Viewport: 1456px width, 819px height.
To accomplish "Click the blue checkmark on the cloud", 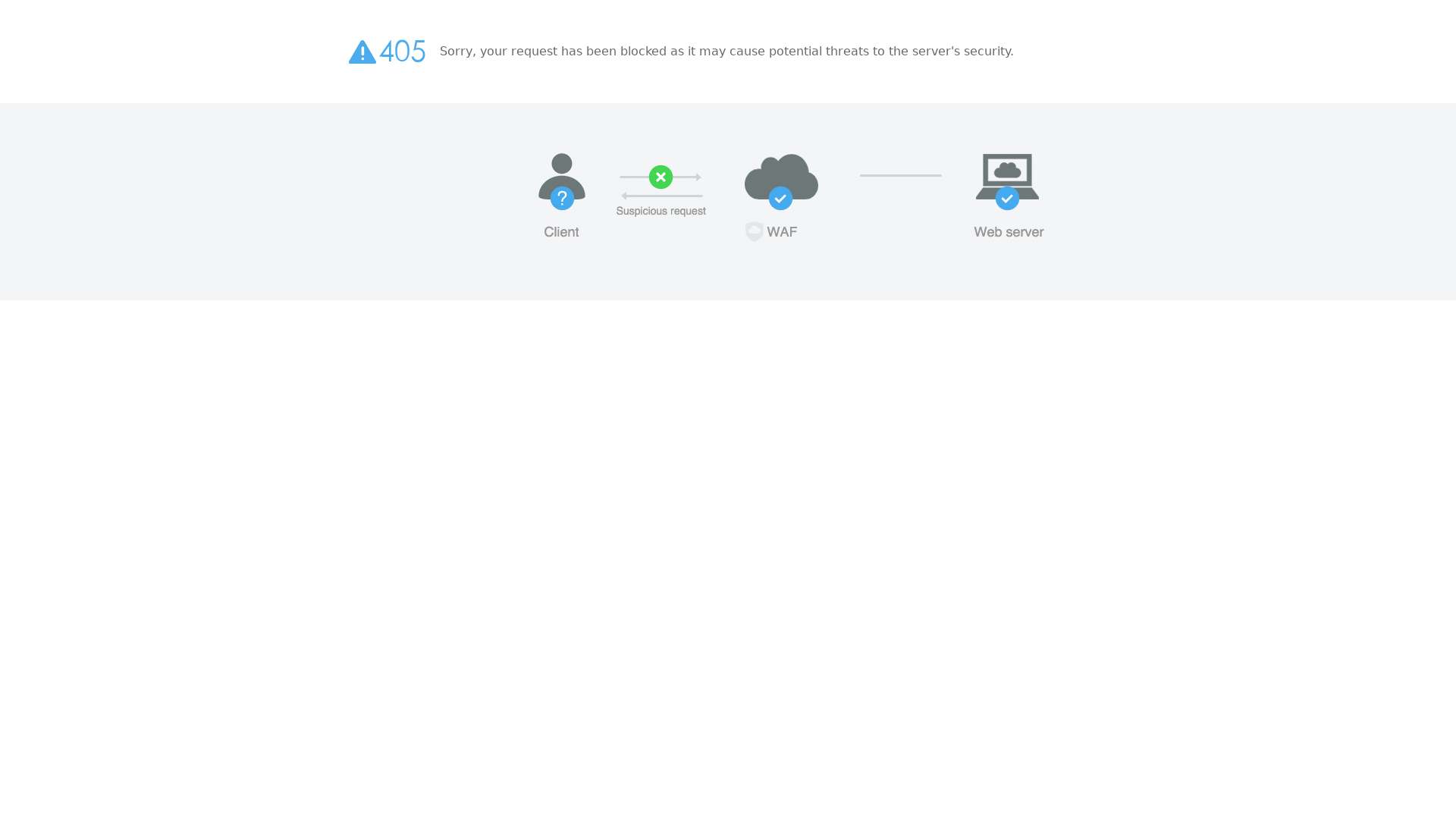I will click(x=780, y=199).
